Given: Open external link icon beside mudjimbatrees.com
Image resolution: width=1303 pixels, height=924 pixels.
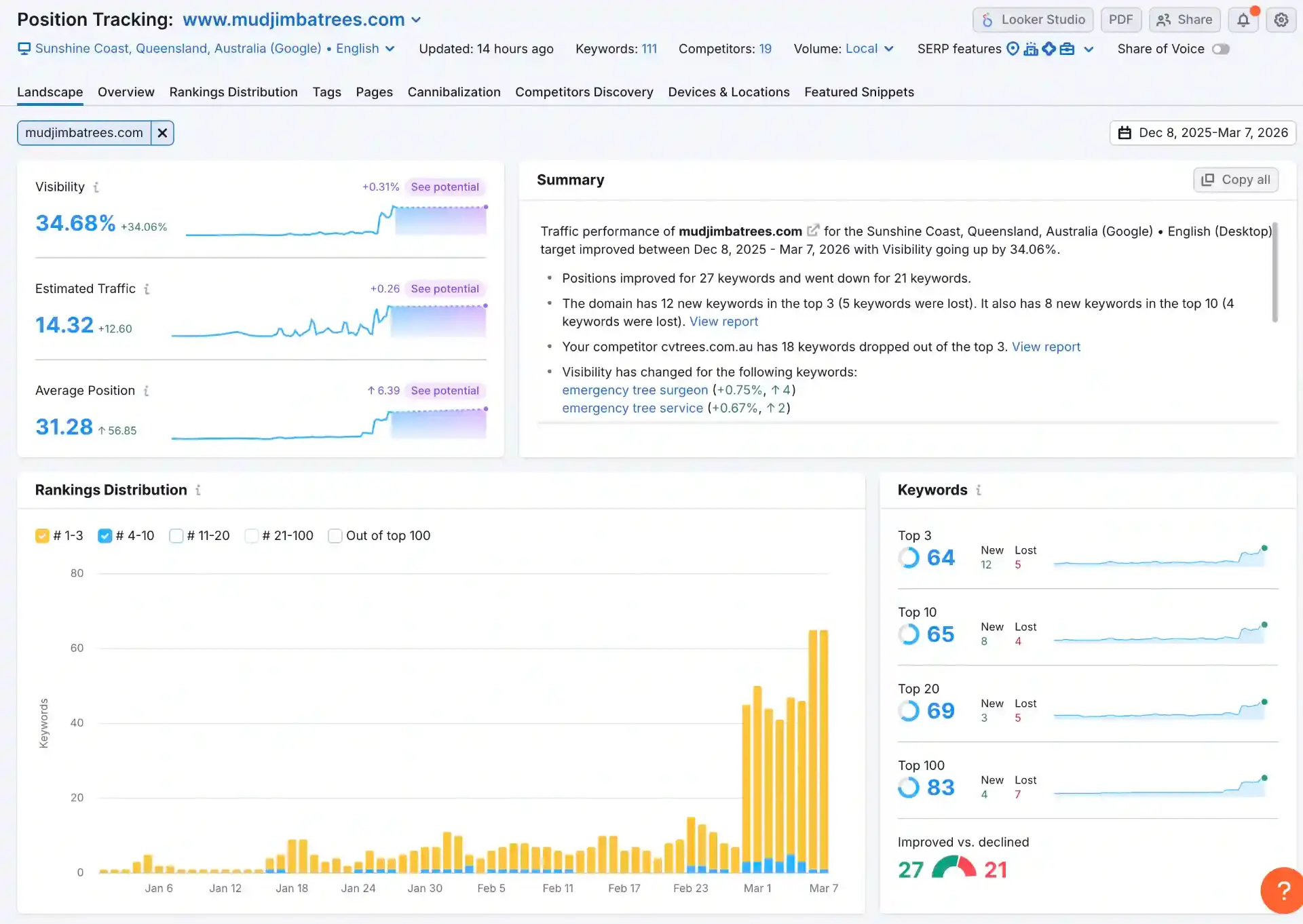Looking at the screenshot, I should coord(813,231).
